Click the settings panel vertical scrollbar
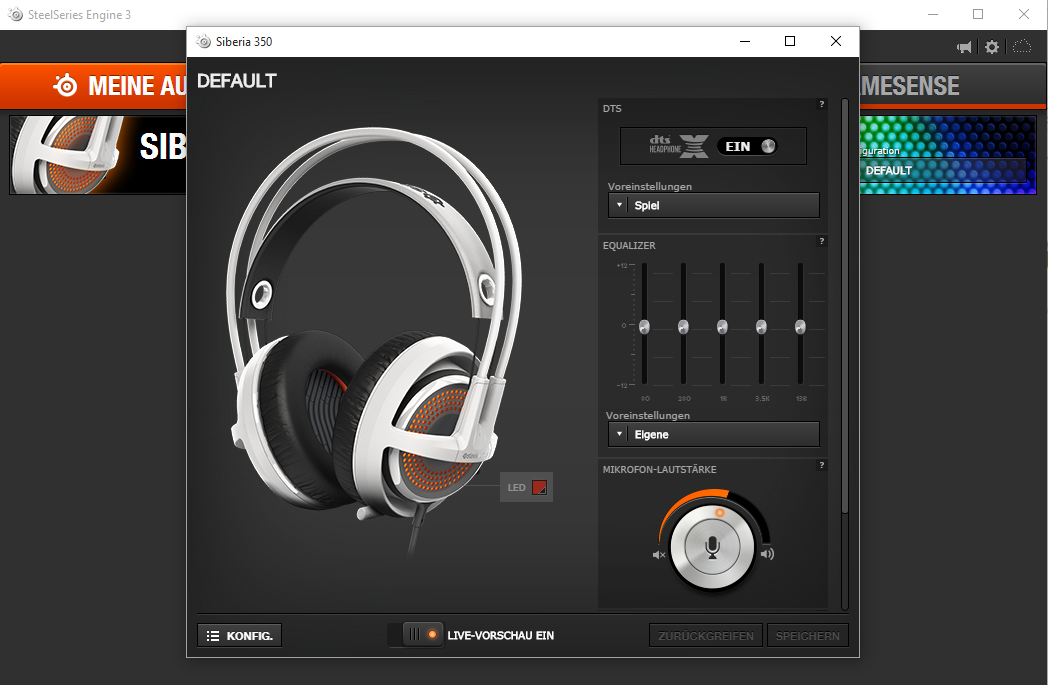The width and height of the screenshot is (1048, 685). tap(845, 306)
